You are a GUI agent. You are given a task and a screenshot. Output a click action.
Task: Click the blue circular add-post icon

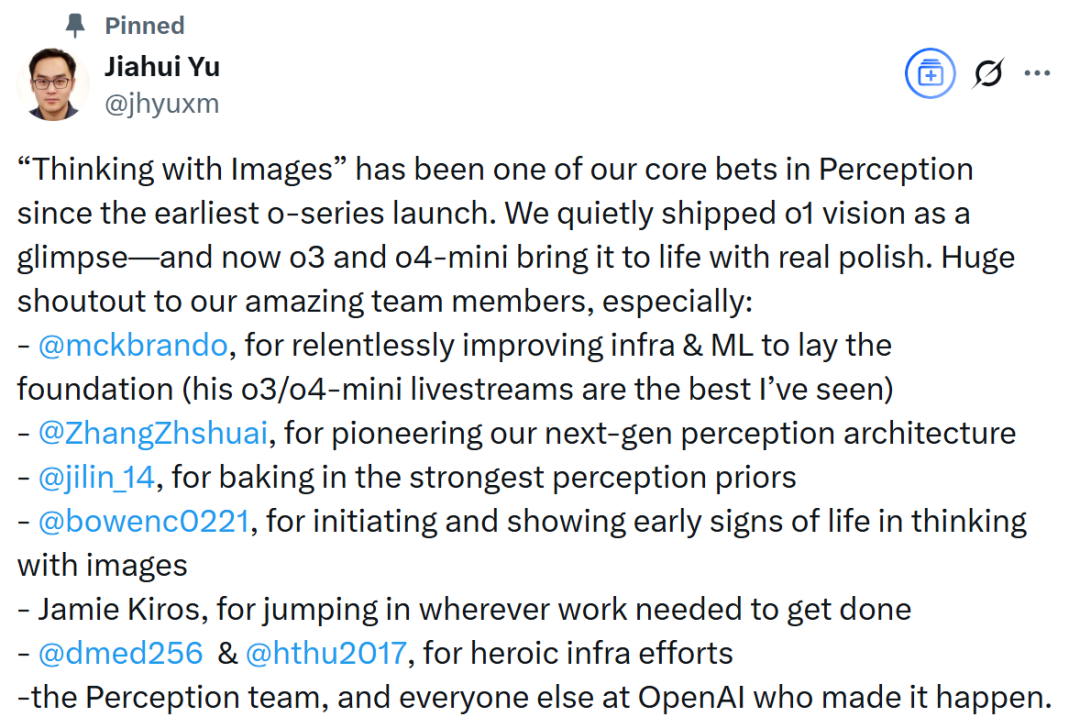click(930, 73)
